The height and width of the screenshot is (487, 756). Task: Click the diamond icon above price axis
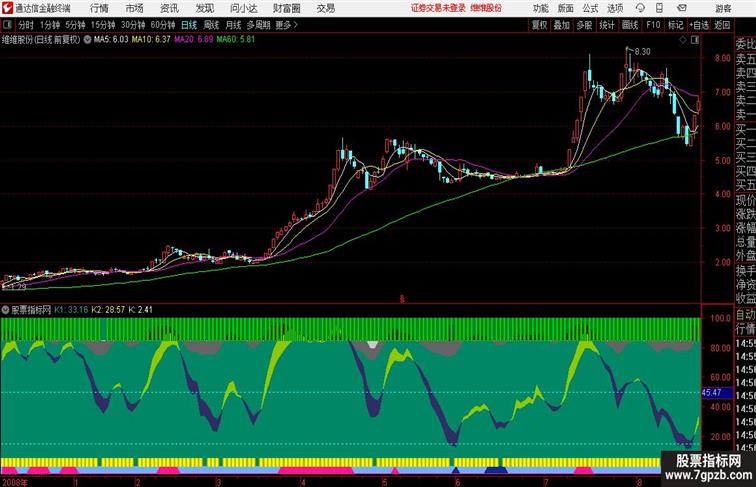click(x=683, y=40)
